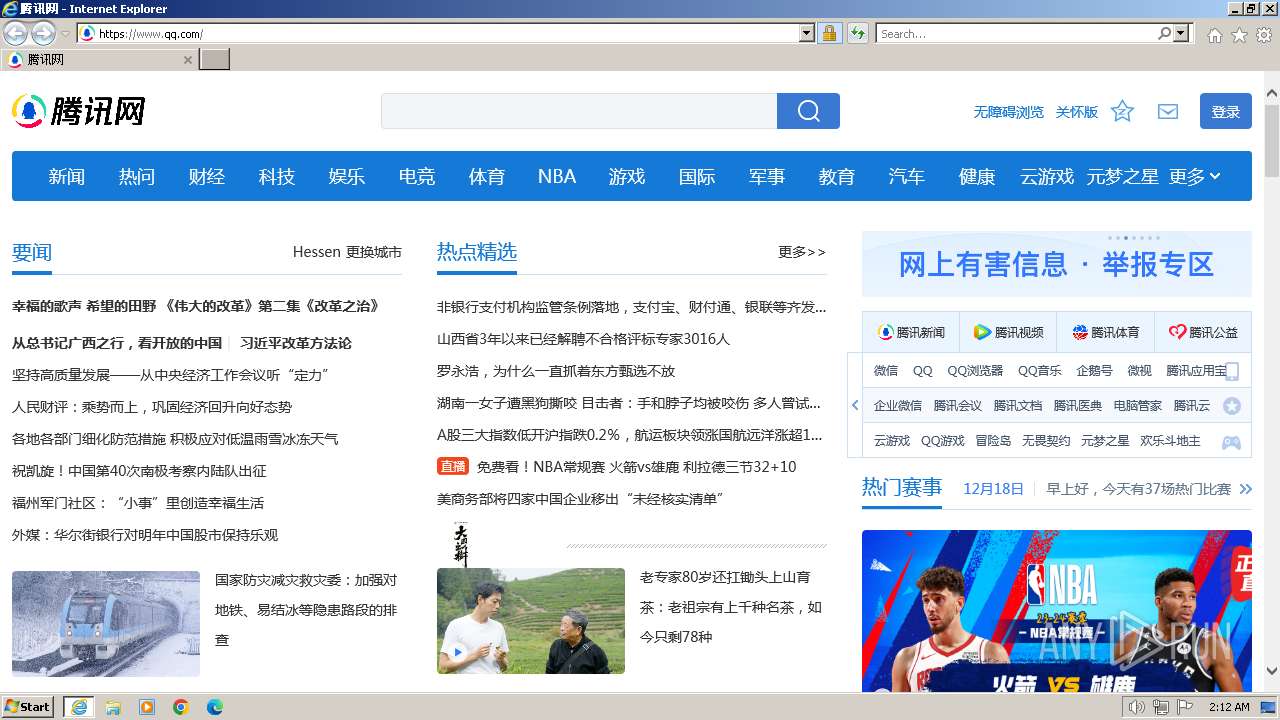Open the 腾讯视频 link
The height and width of the screenshot is (720, 1280).
tap(1008, 332)
